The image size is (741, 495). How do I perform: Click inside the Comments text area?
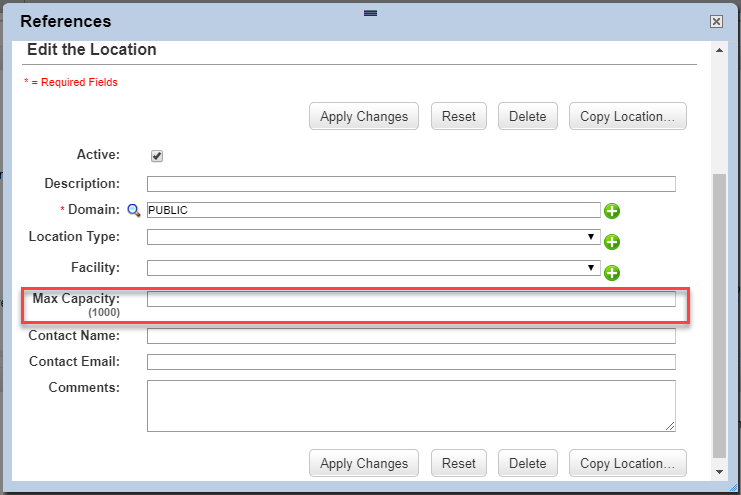[x=411, y=406]
